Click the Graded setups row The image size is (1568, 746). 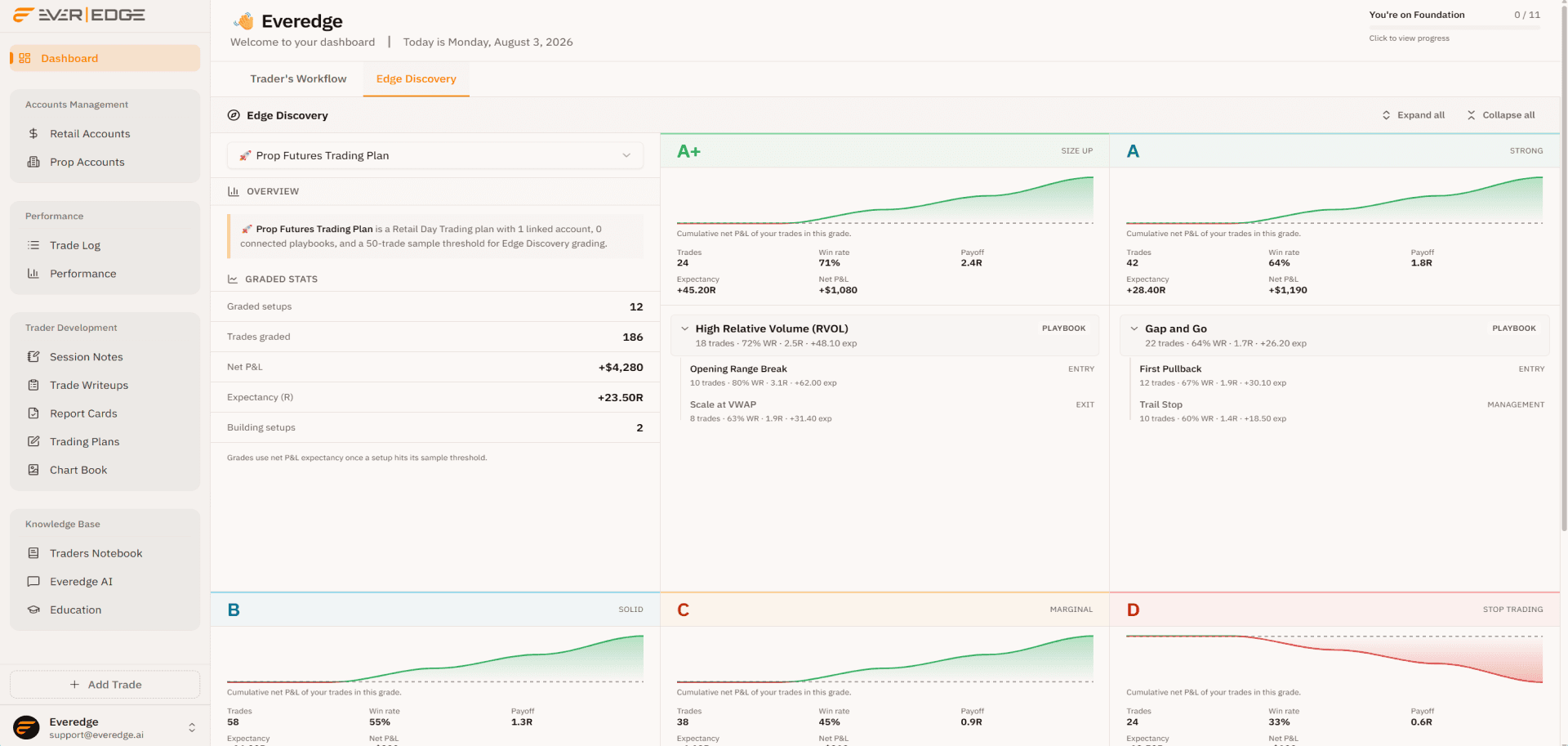coord(435,306)
